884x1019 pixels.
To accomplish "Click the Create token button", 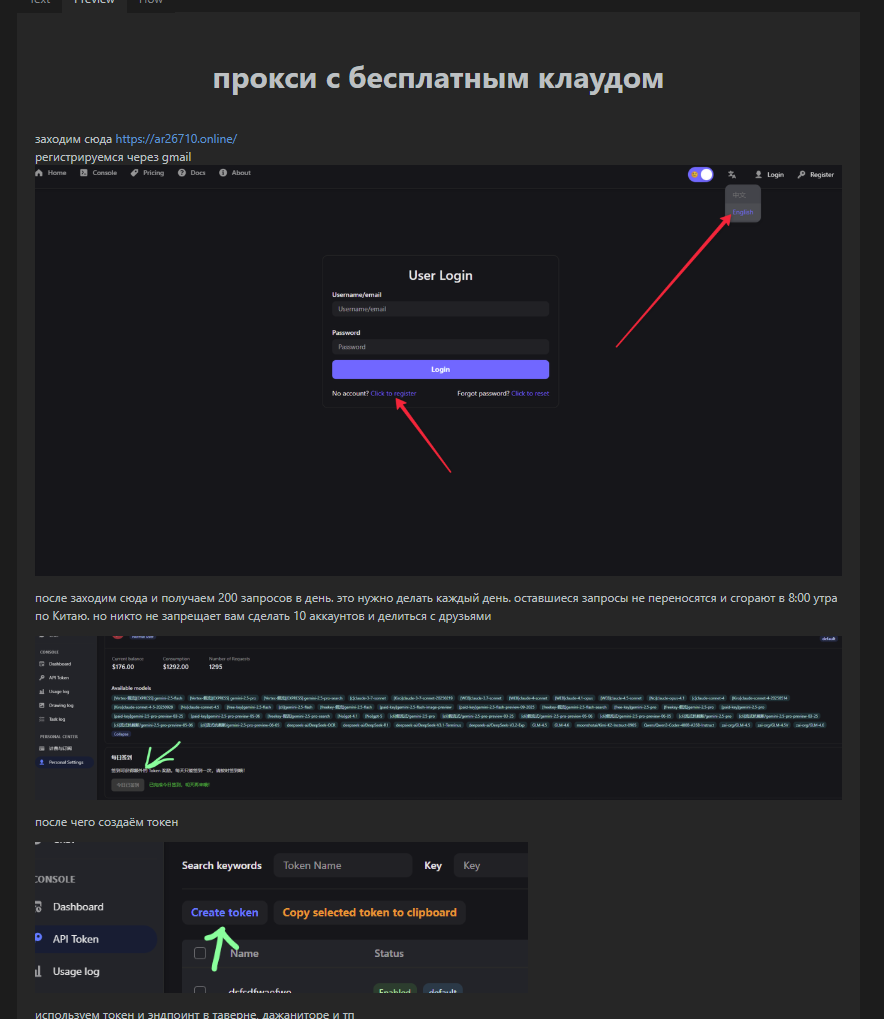I will (x=225, y=912).
